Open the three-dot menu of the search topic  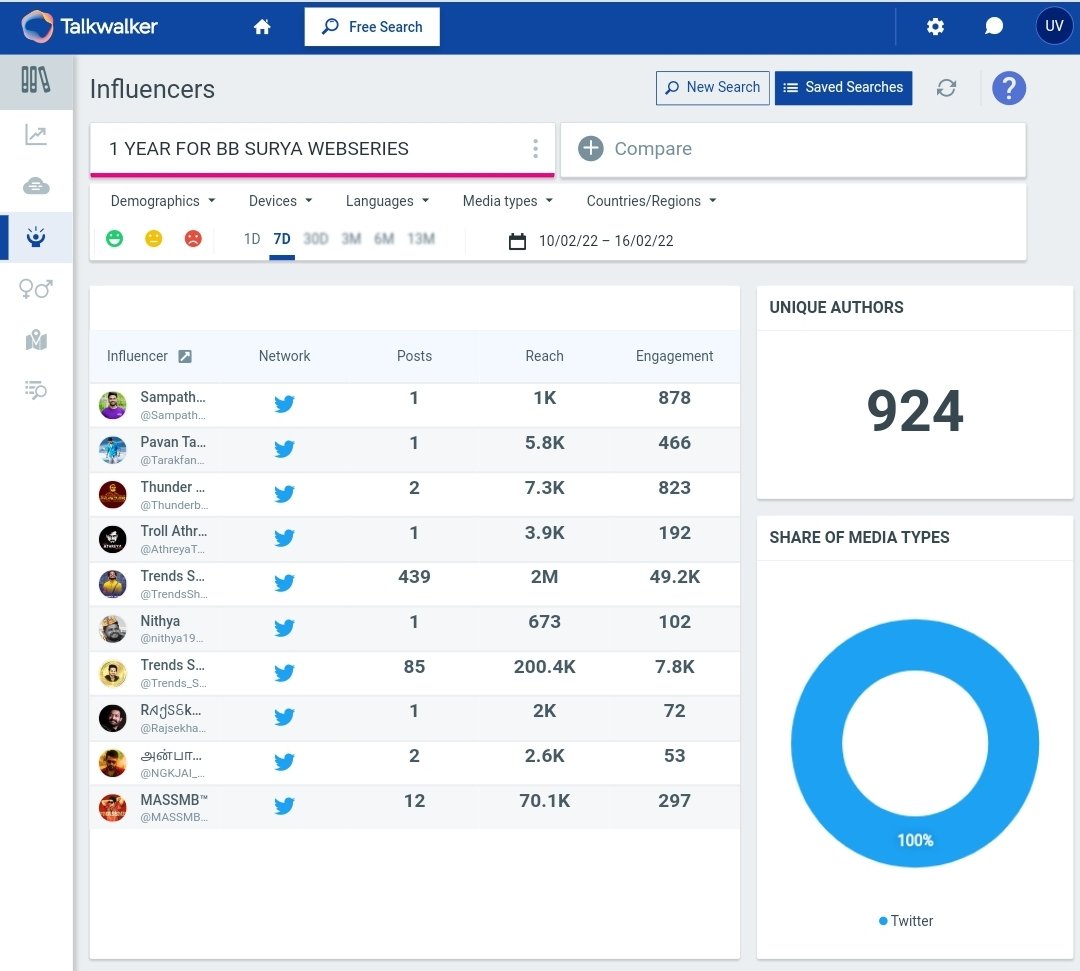(535, 149)
